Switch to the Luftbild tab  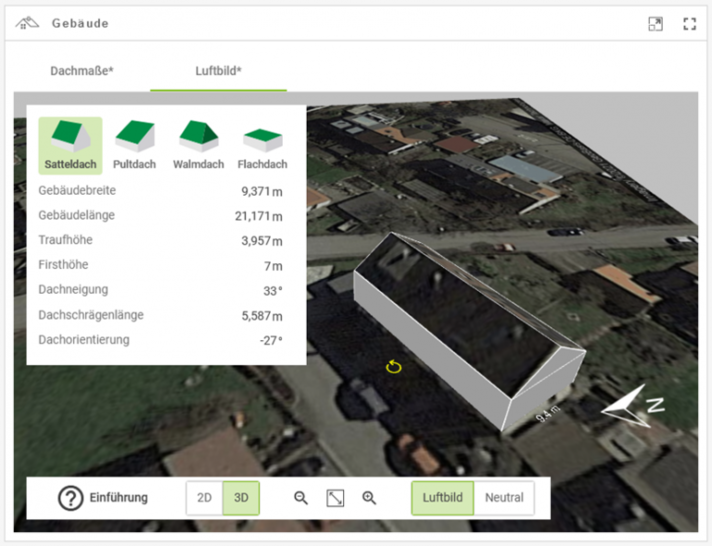[218, 71]
